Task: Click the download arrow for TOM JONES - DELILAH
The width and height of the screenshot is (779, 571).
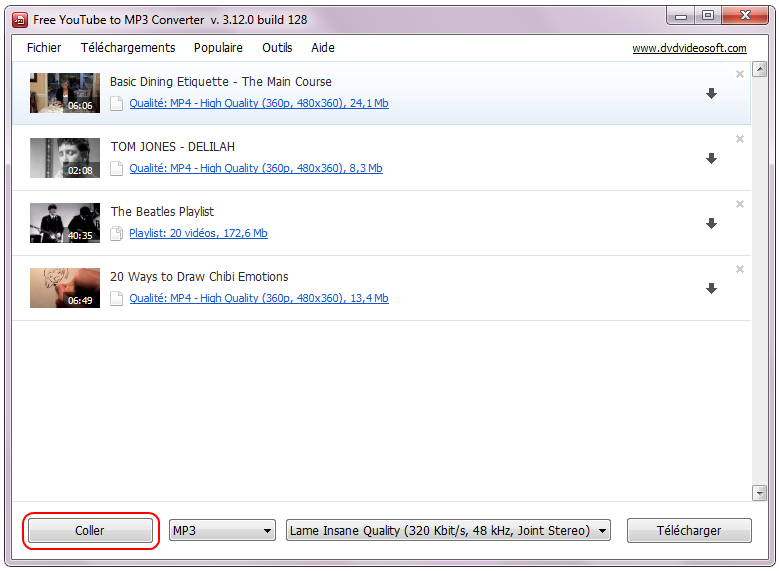Action: point(711,159)
